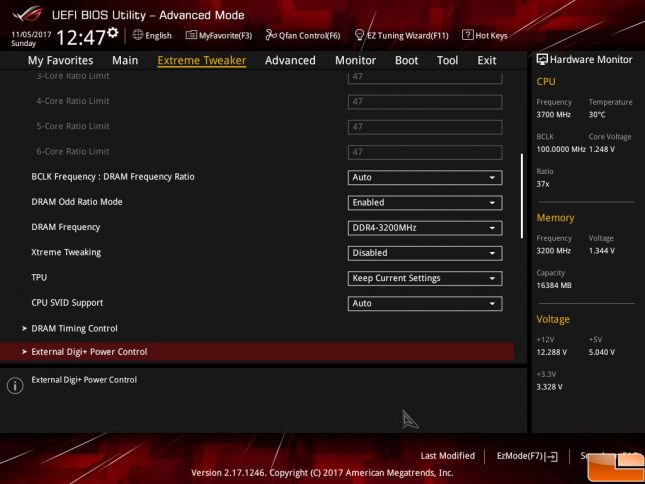645x484 pixels.
Task: Click CPU frequency 3700 MHz value
Action: coord(553,115)
